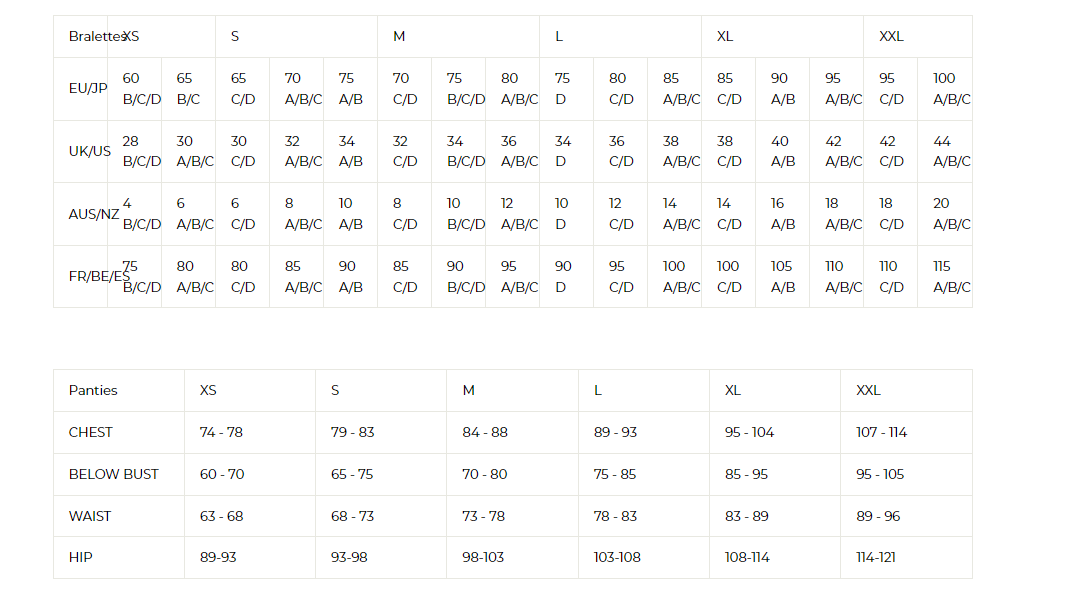This screenshot has width=1065, height=616.
Task: Select the 'CHEST' row label
Action: (119, 433)
